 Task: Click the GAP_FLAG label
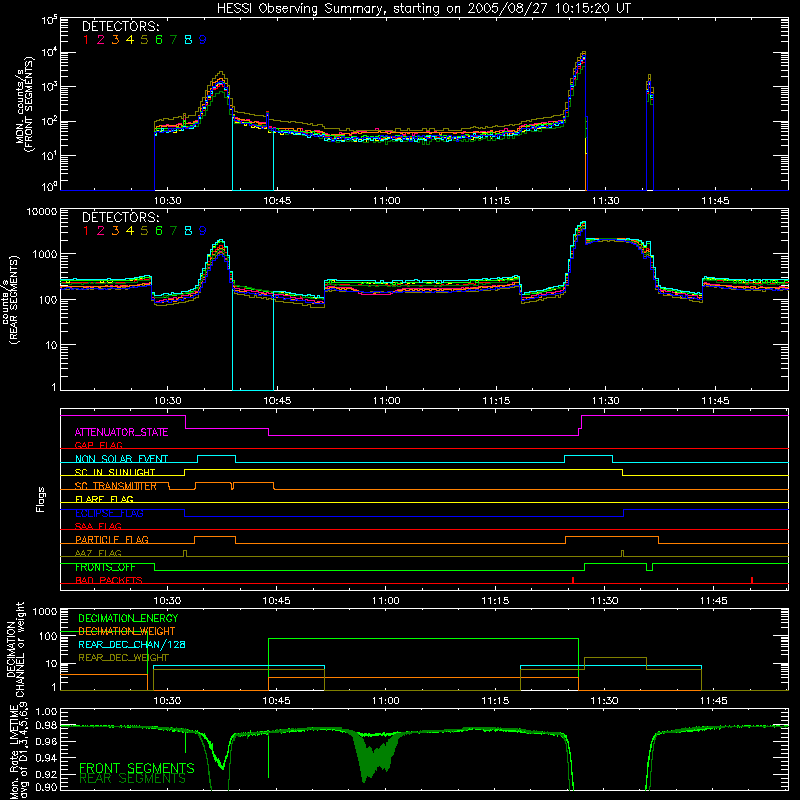pos(98,445)
